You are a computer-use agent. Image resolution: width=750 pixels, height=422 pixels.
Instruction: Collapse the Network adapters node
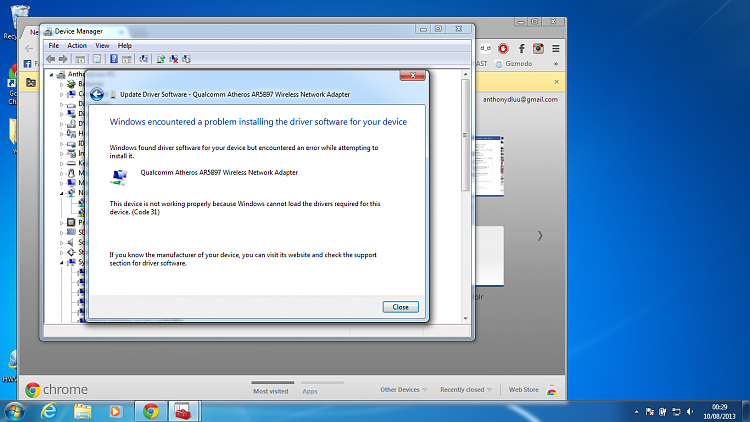tap(61, 193)
